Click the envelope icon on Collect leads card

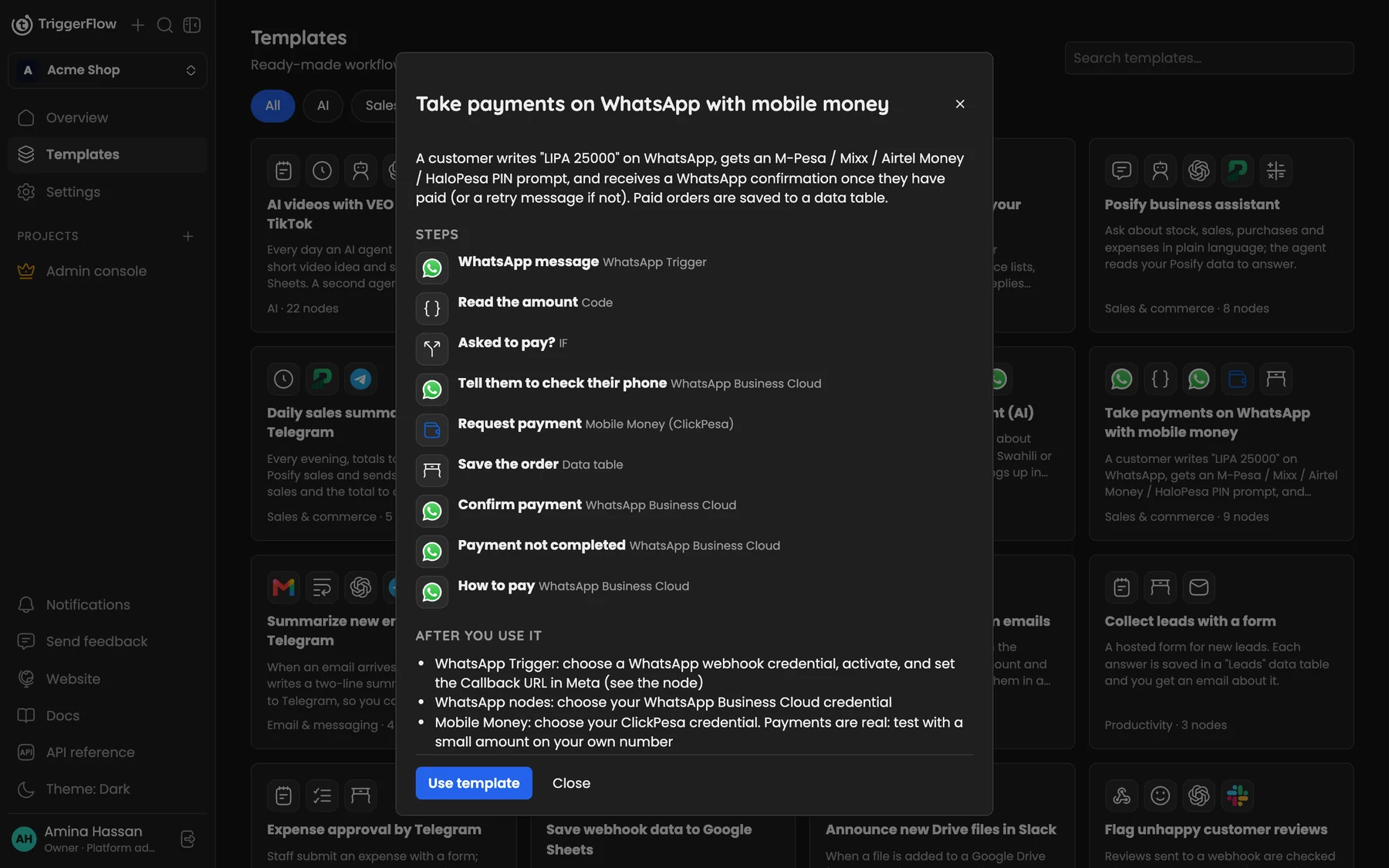pos(1199,587)
